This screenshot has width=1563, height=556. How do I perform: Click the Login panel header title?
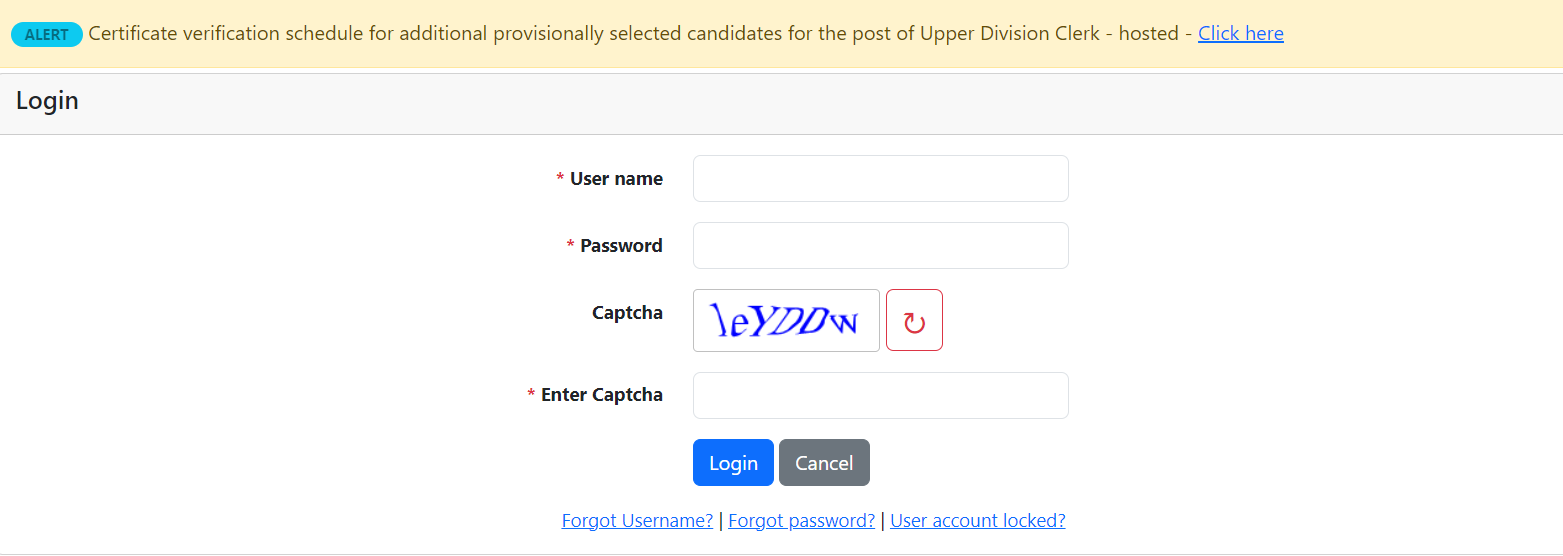47,101
